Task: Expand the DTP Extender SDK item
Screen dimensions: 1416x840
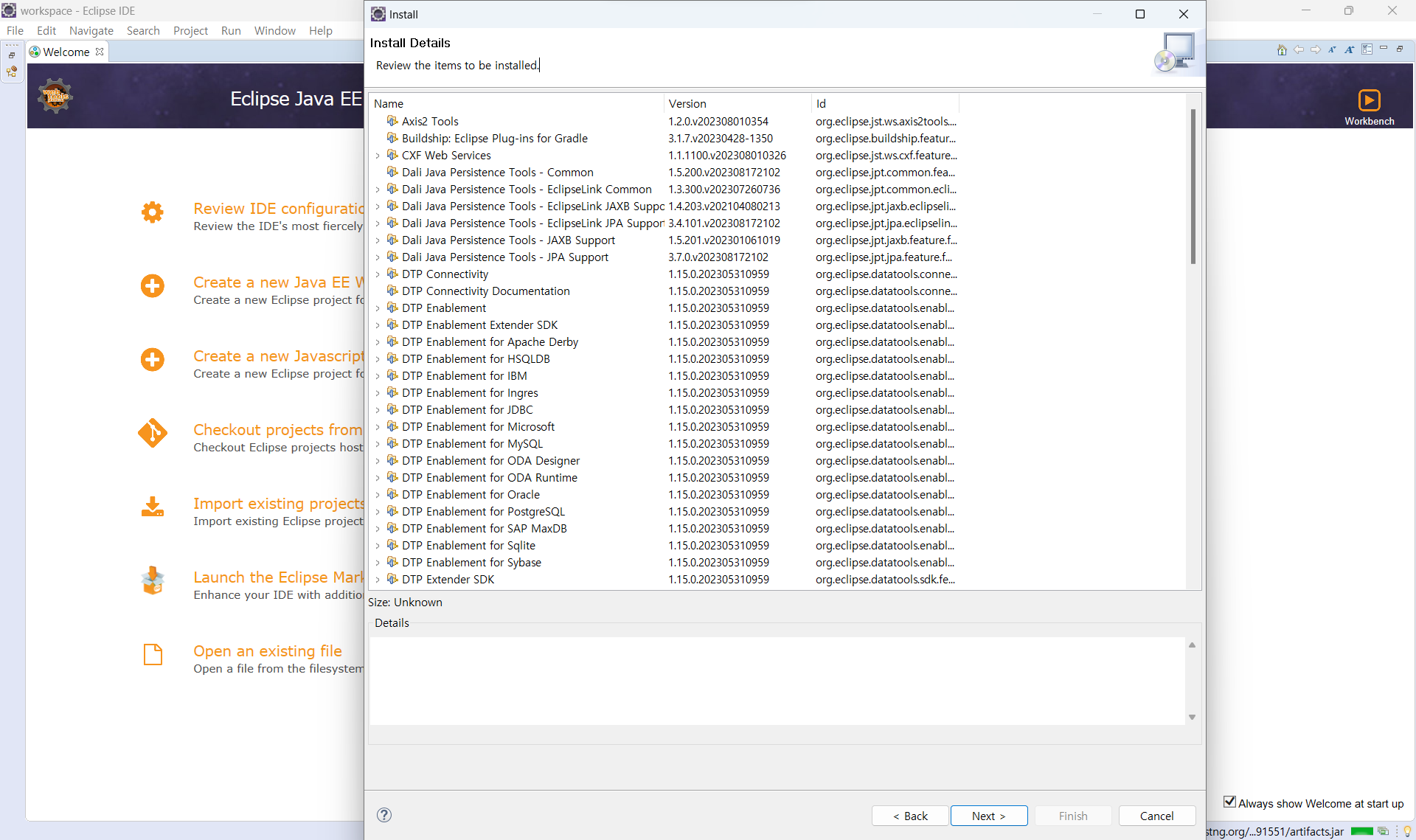Action: [x=378, y=580]
